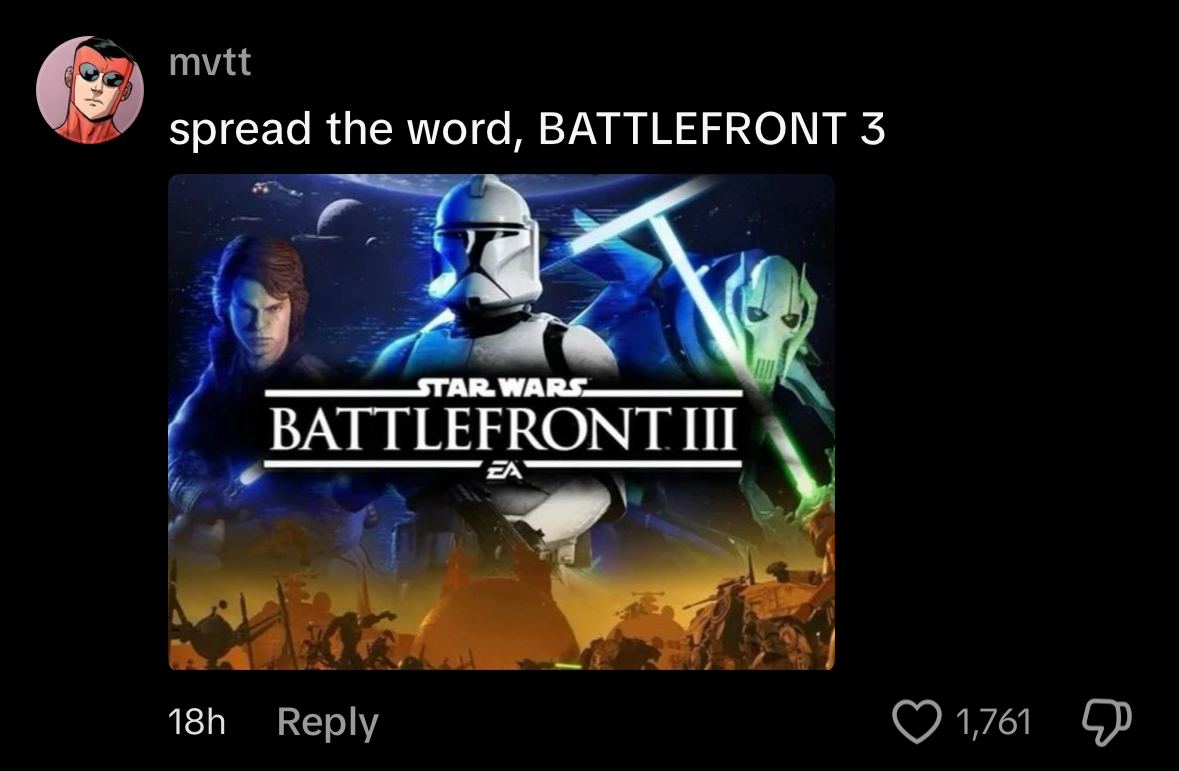
Task: Click the 18h timestamp
Action: (196, 722)
